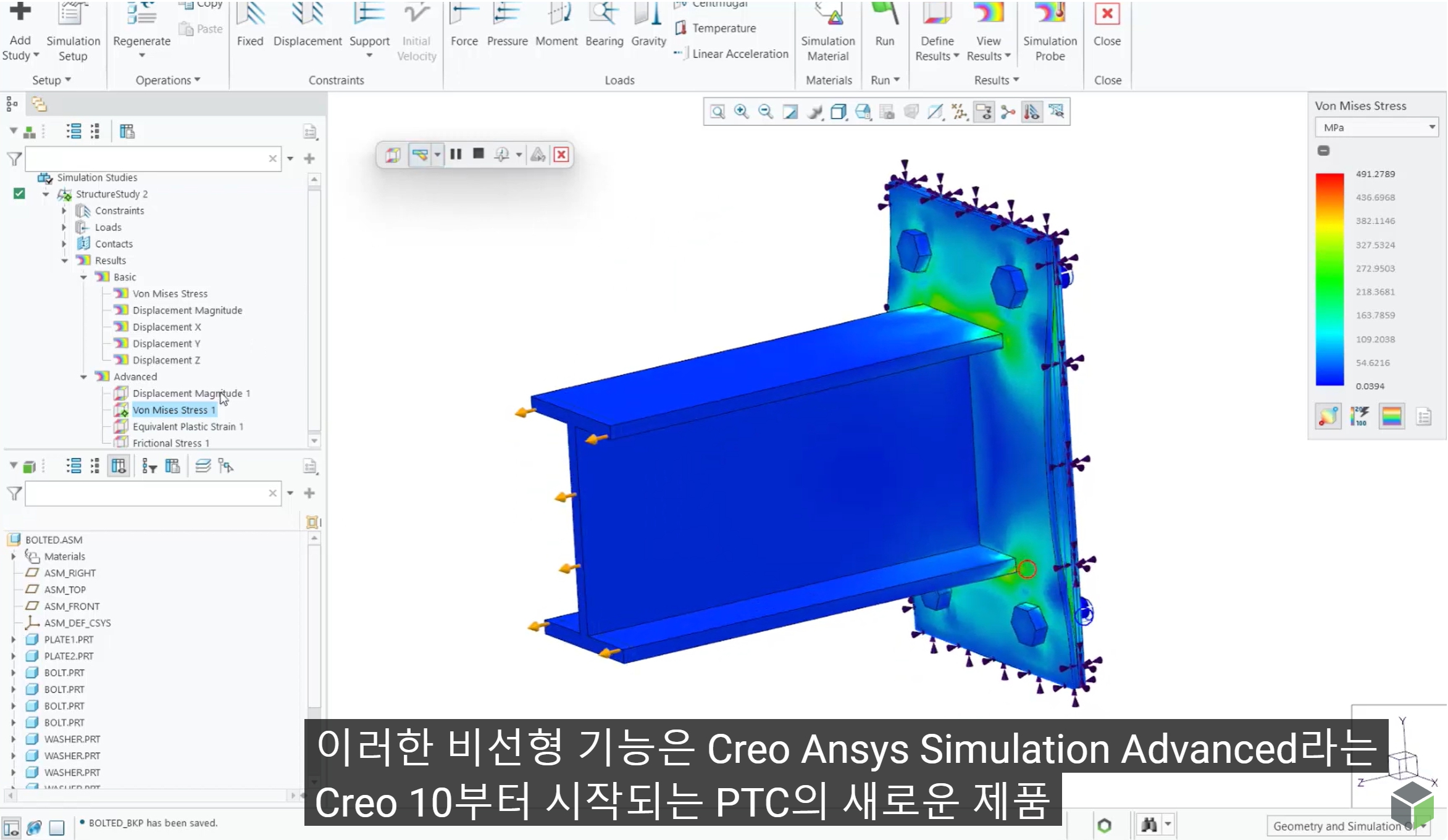Open View Results menu

pos(988,48)
